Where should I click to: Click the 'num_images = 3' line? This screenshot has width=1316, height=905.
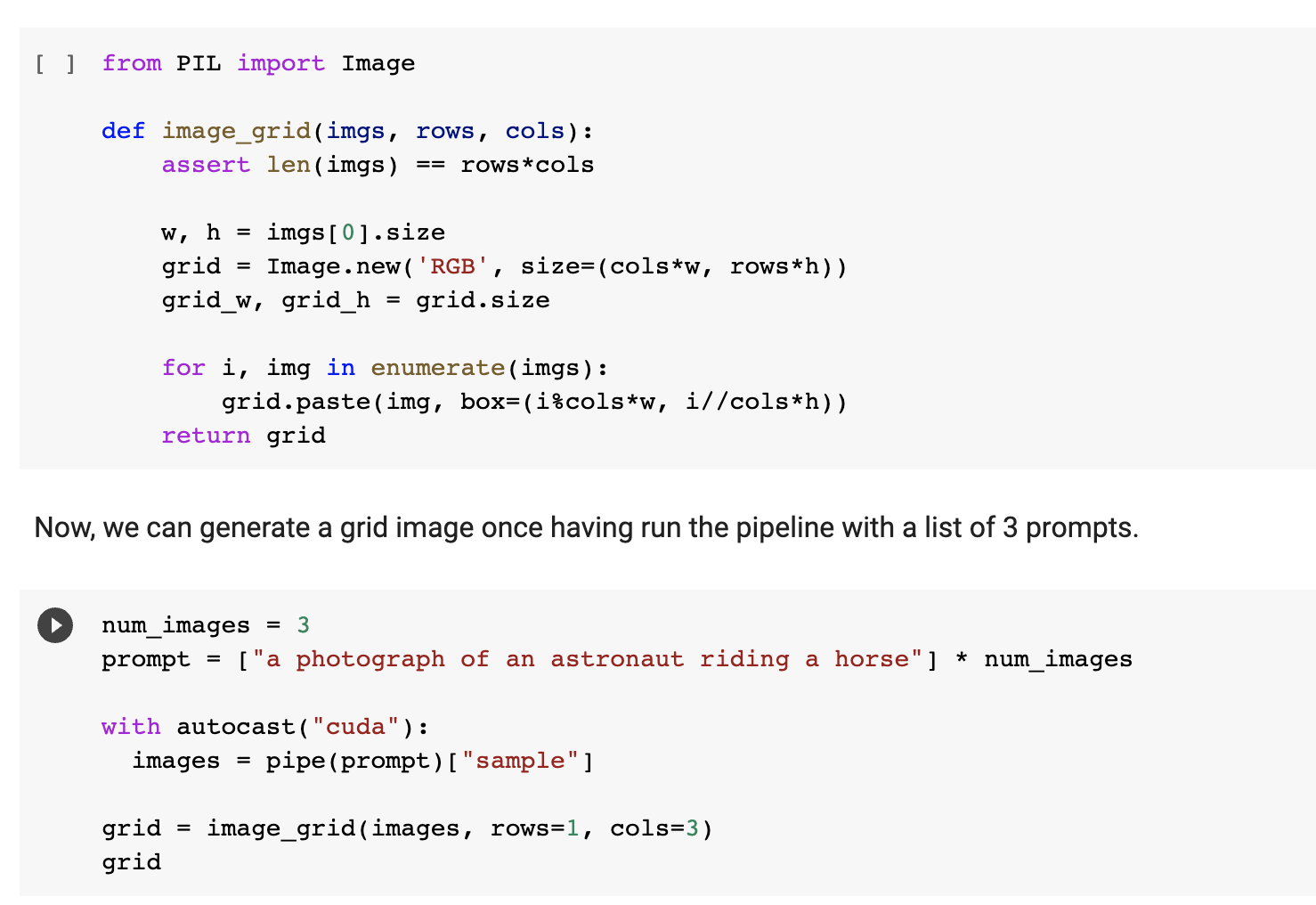(206, 626)
